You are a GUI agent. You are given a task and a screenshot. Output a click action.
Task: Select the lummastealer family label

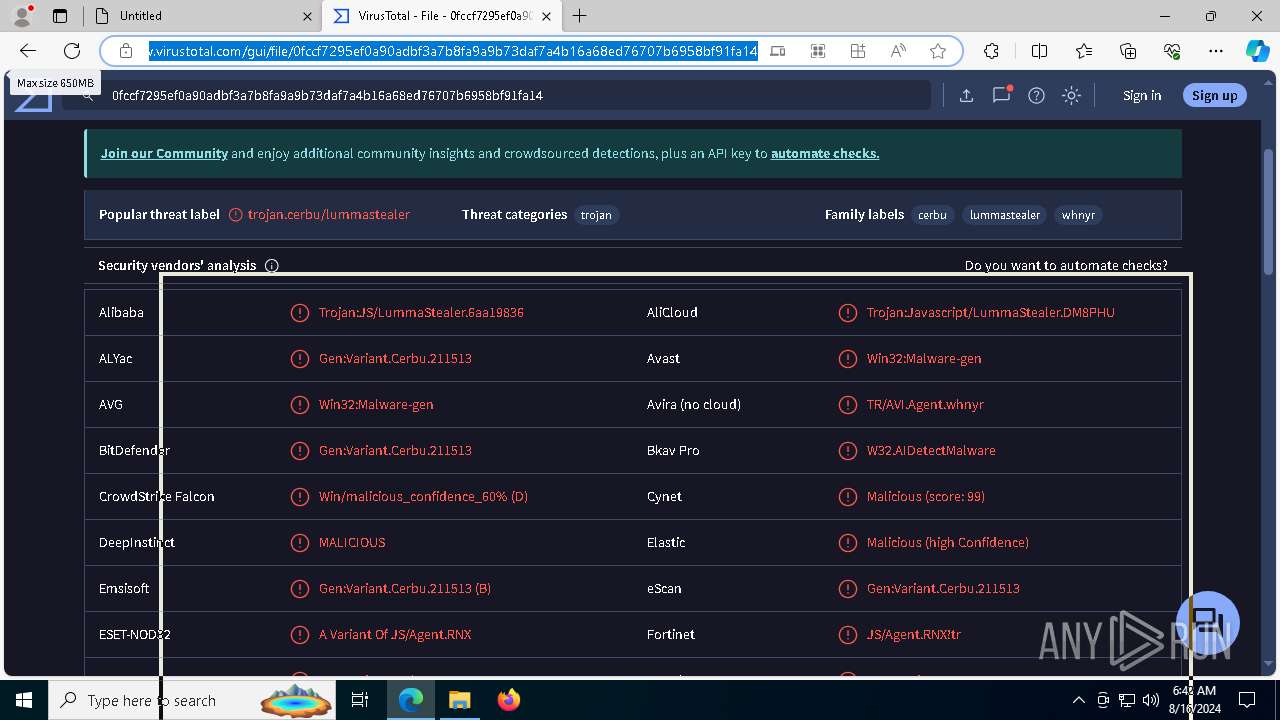point(1005,215)
